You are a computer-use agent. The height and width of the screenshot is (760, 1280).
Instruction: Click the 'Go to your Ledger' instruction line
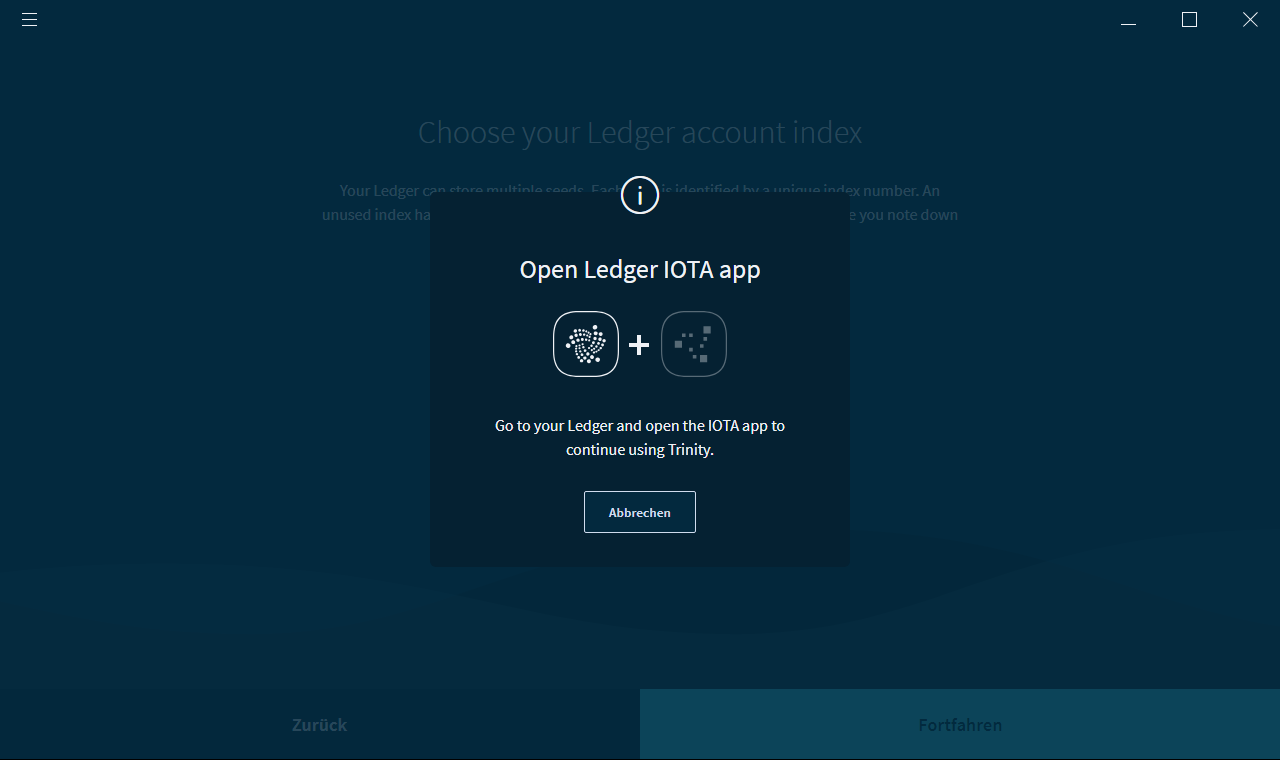click(x=640, y=425)
